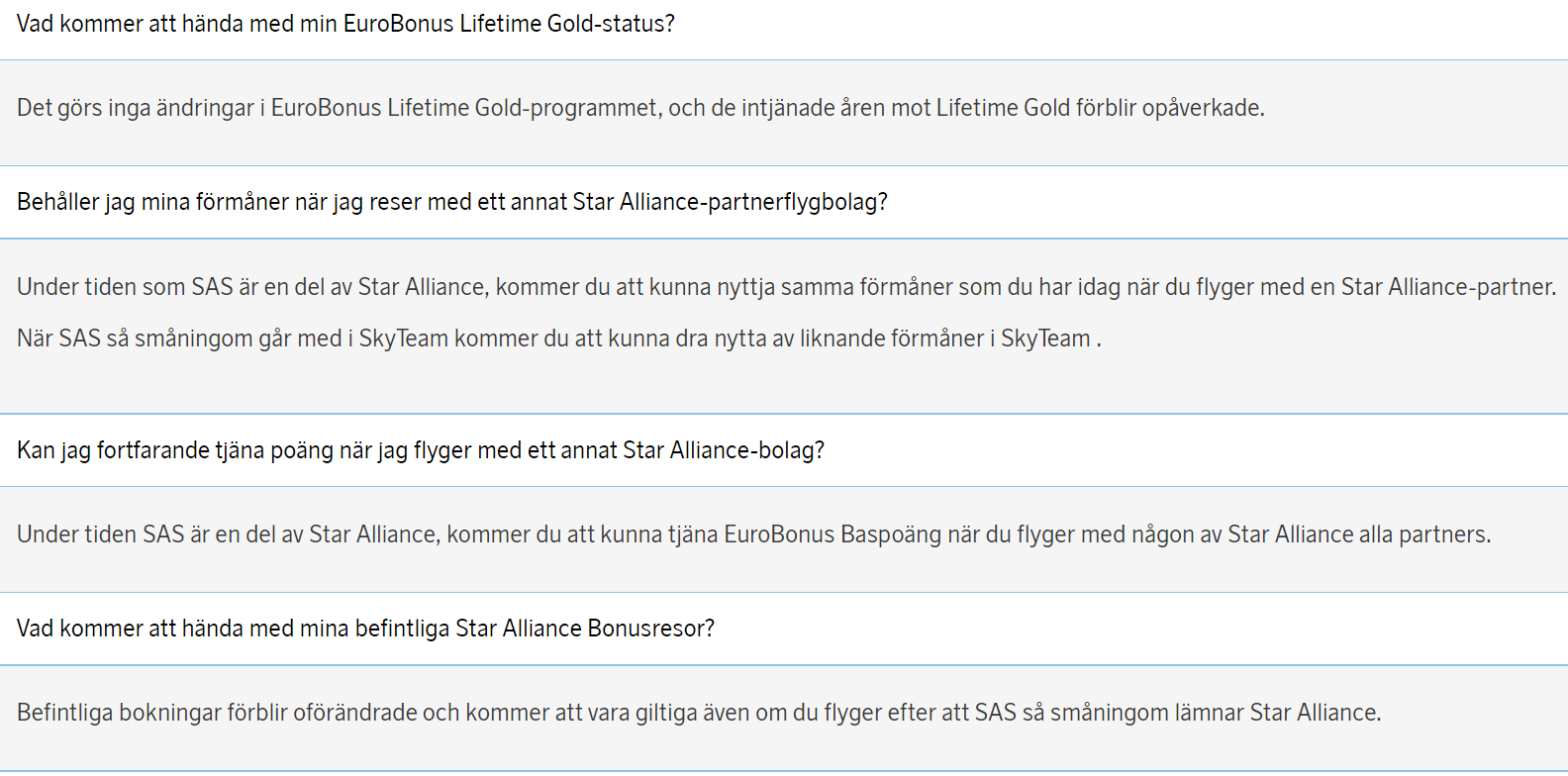The image size is (1568, 776).
Task: Click 'Star Alliance-partner.' ending the second answer's first line
Action: pyautogui.click(x=1448, y=287)
